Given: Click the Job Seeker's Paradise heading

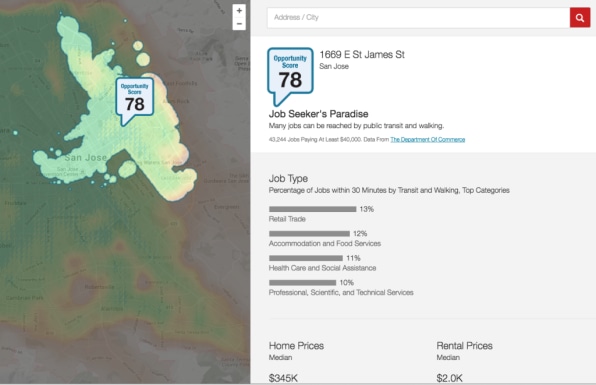Looking at the screenshot, I should [x=319, y=114].
